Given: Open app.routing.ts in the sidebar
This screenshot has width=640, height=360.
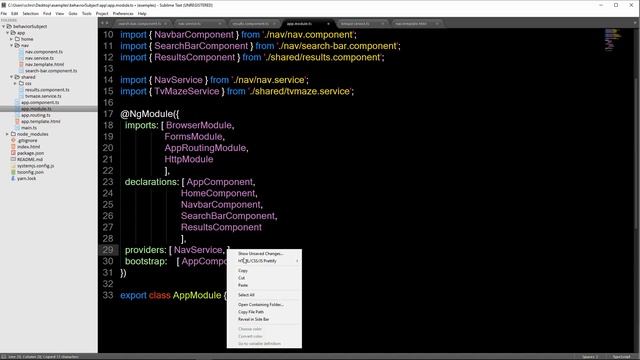Looking at the screenshot, I should (36, 115).
